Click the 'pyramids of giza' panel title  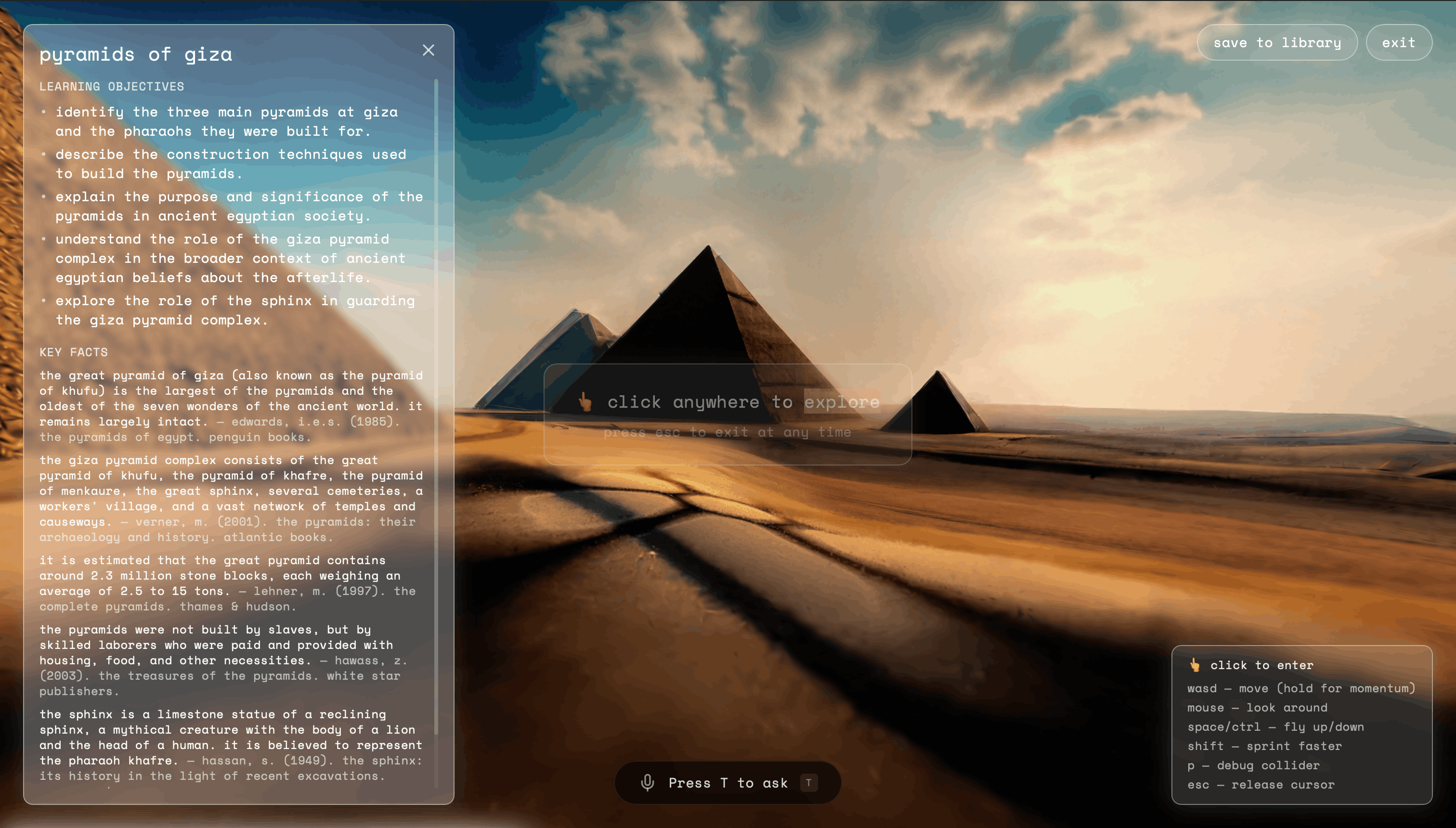click(135, 54)
